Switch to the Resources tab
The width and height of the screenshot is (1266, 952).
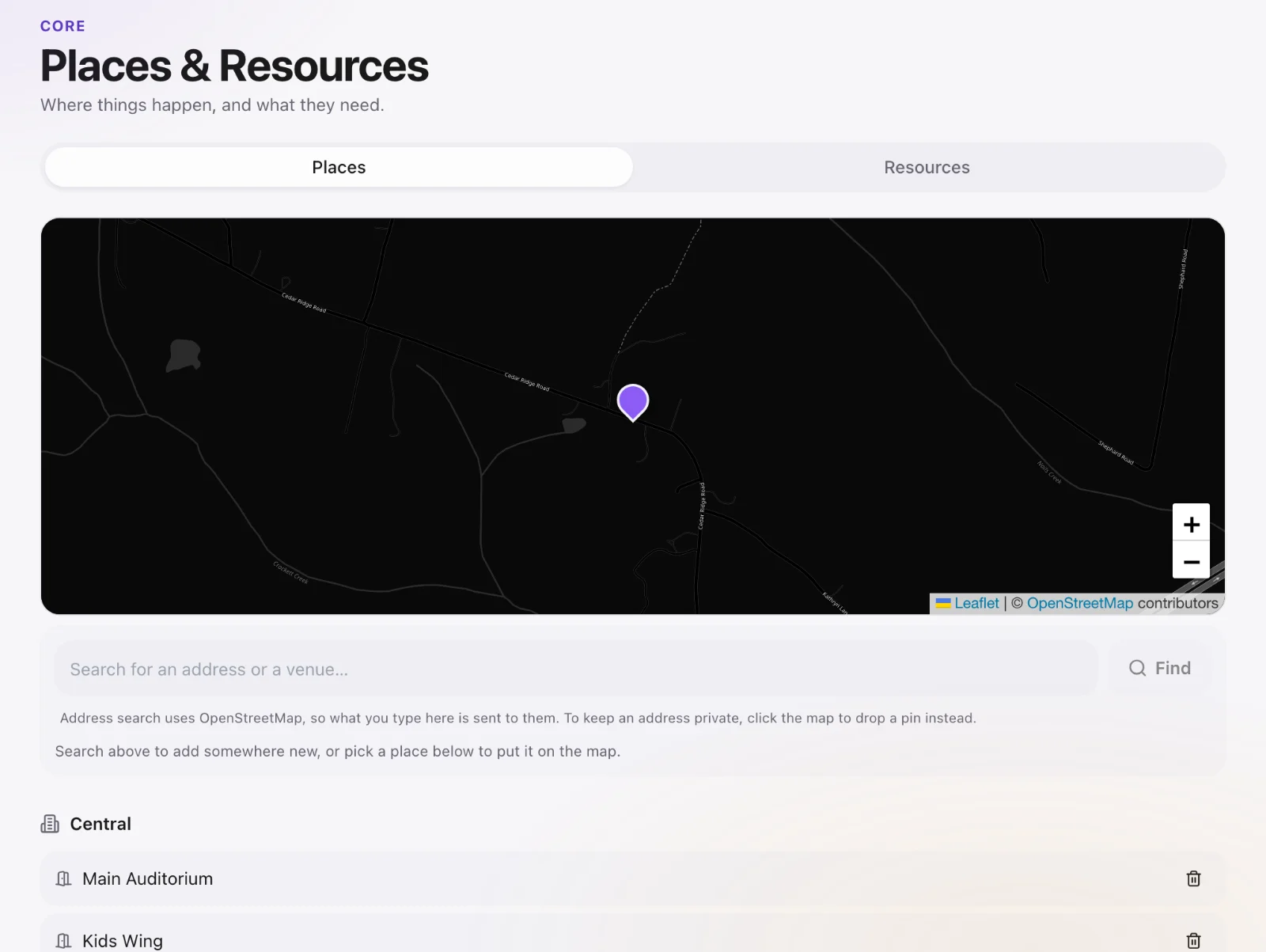[x=927, y=167]
